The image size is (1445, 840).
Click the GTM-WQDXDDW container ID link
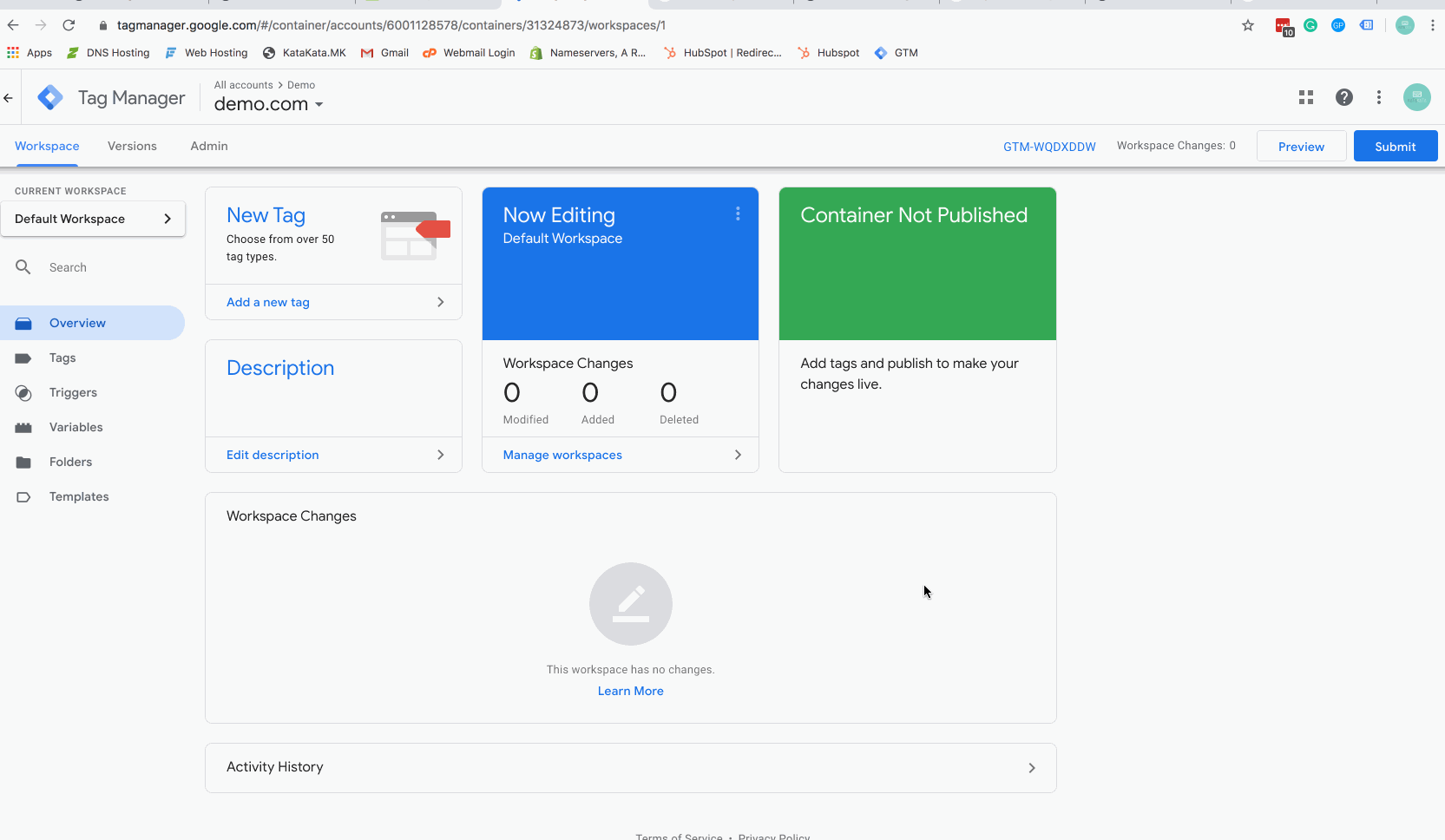(1049, 147)
